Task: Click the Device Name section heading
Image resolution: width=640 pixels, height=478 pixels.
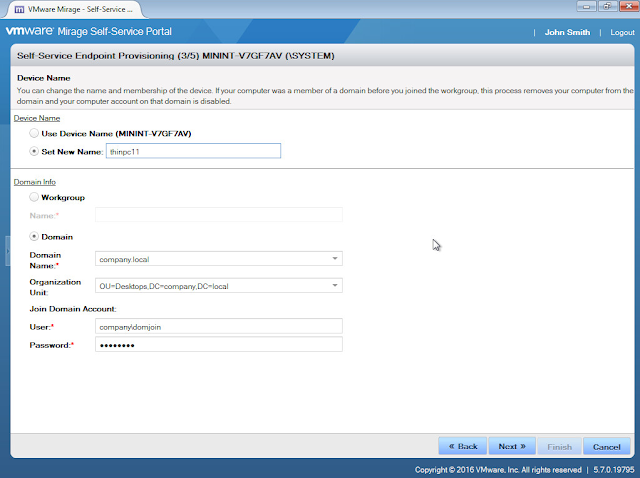Action: tap(37, 118)
